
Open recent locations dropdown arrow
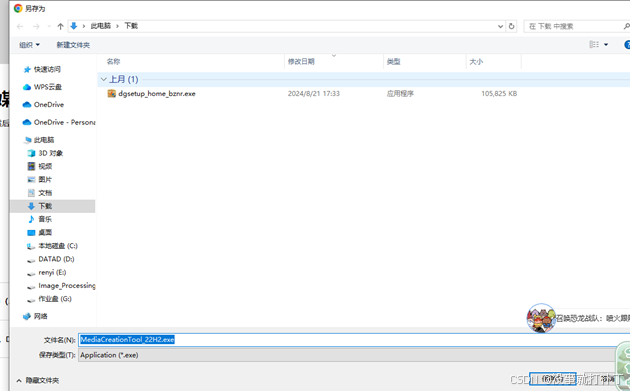(49, 27)
